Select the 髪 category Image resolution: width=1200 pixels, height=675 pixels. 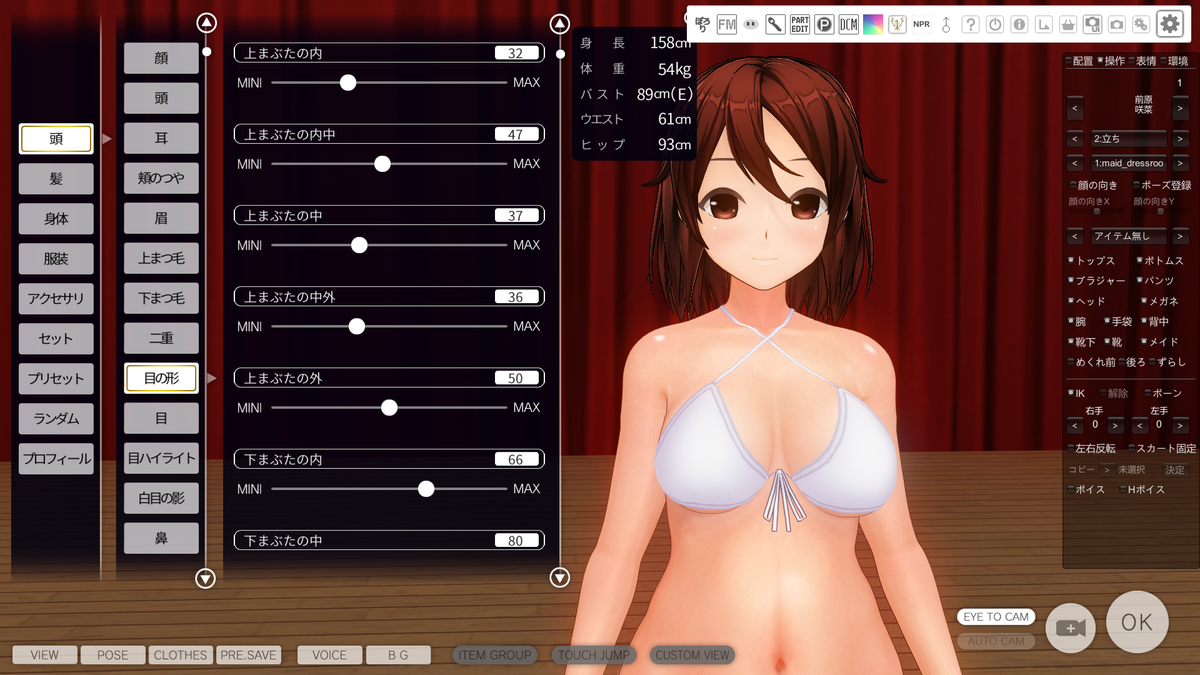56,179
